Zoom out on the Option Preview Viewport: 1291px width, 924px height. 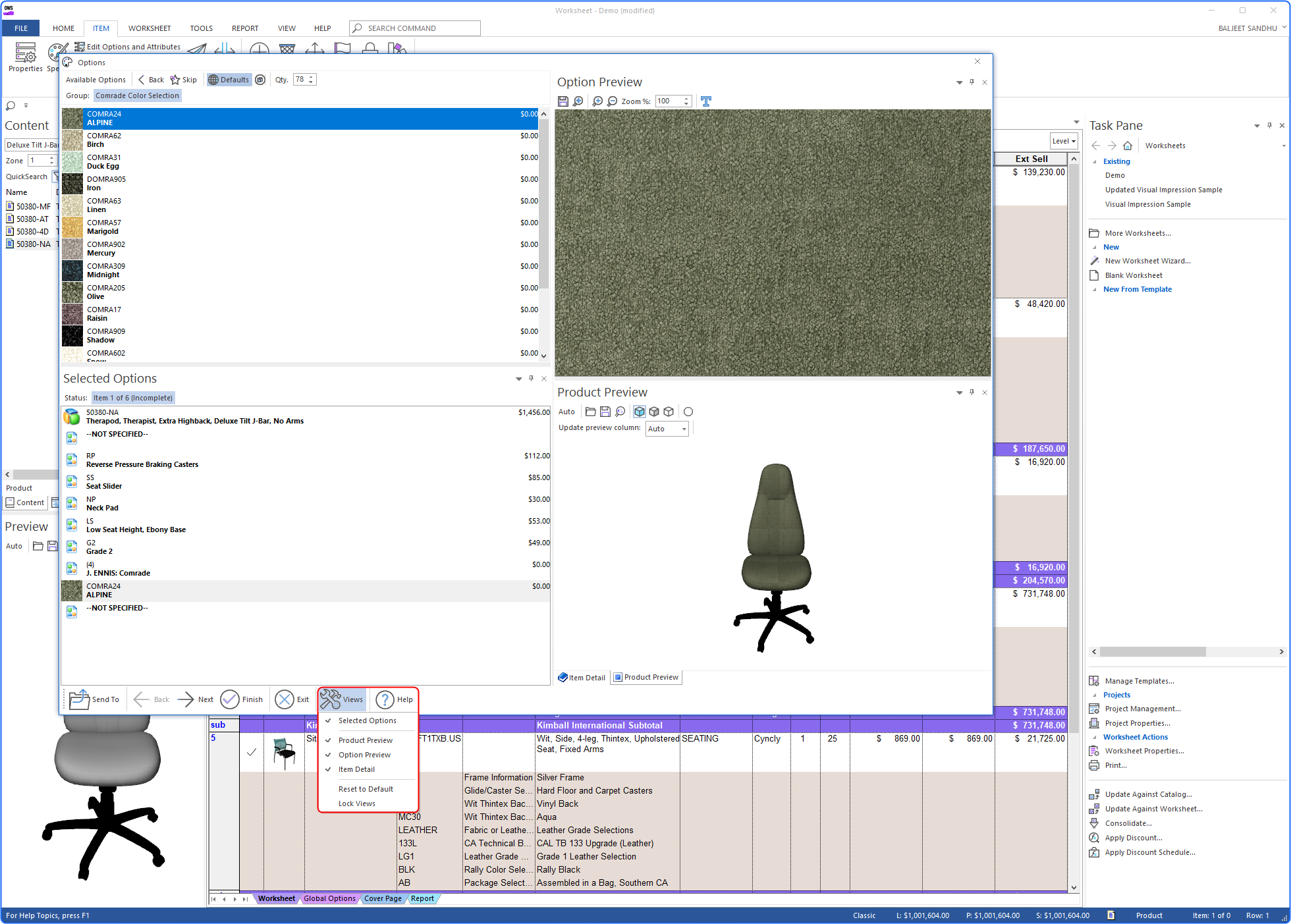[612, 101]
